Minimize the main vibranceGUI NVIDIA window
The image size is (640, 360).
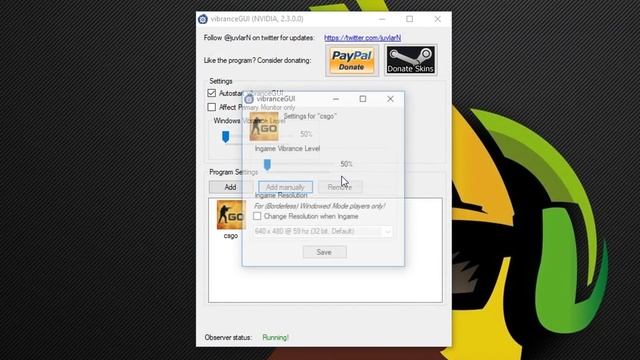coord(382,19)
